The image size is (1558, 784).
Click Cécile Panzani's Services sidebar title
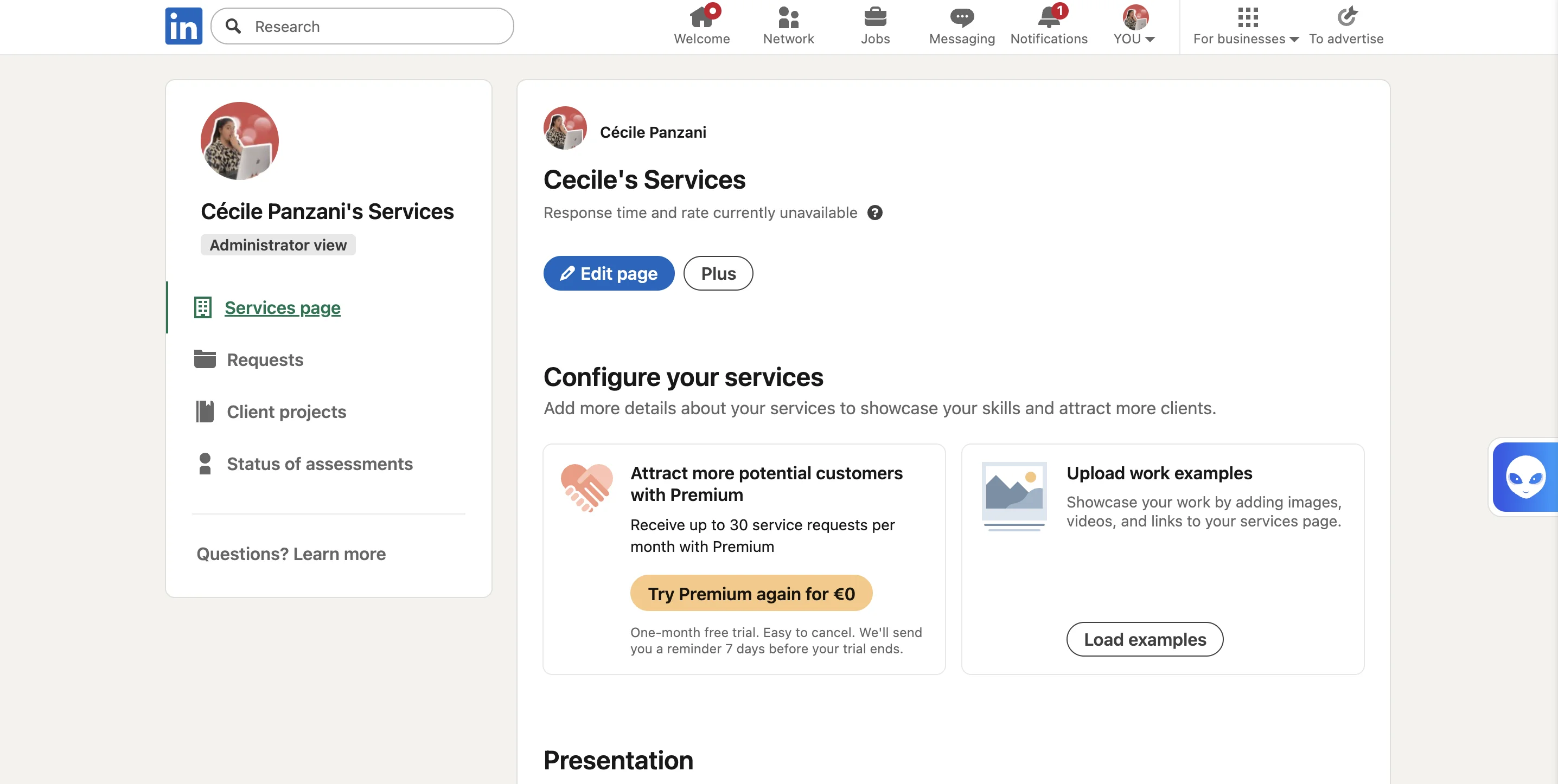(x=327, y=211)
